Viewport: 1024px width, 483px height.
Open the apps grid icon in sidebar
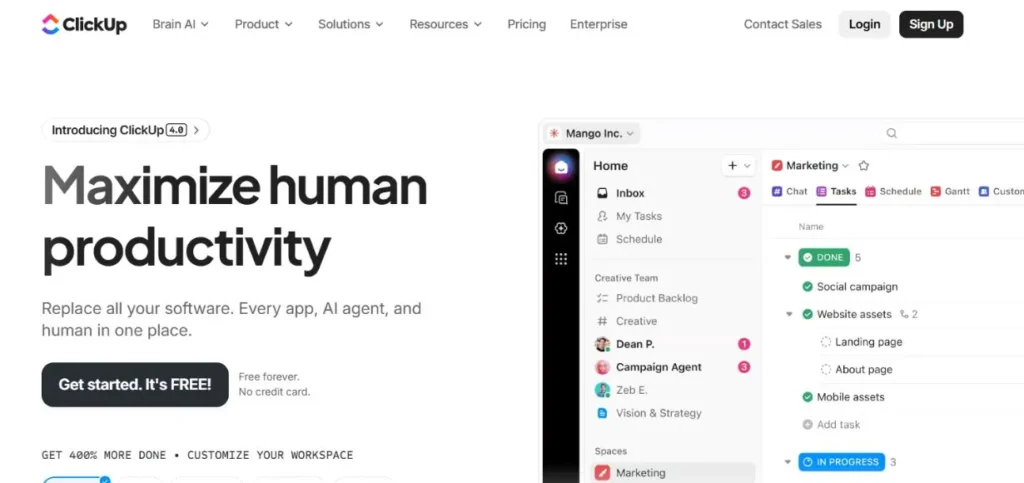pyautogui.click(x=561, y=259)
